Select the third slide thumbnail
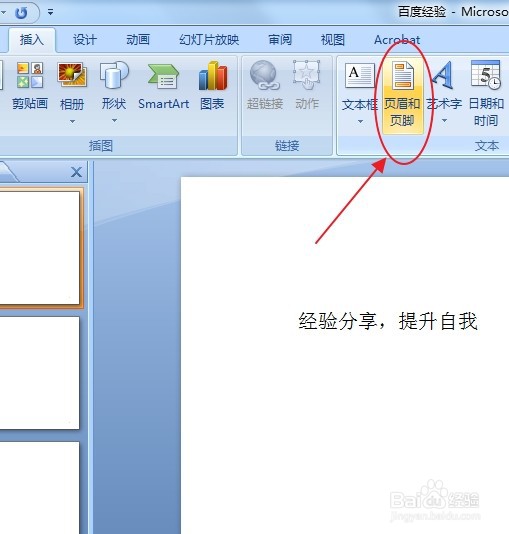 [39, 488]
